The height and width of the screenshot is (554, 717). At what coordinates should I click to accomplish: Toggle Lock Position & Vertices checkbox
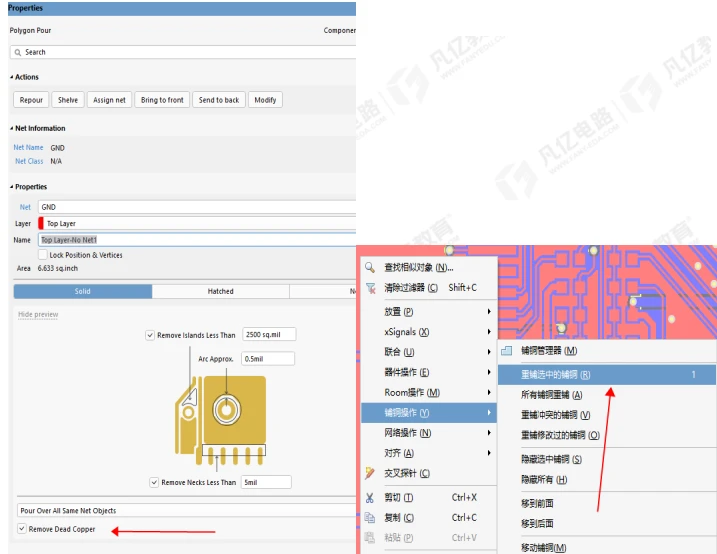43,255
